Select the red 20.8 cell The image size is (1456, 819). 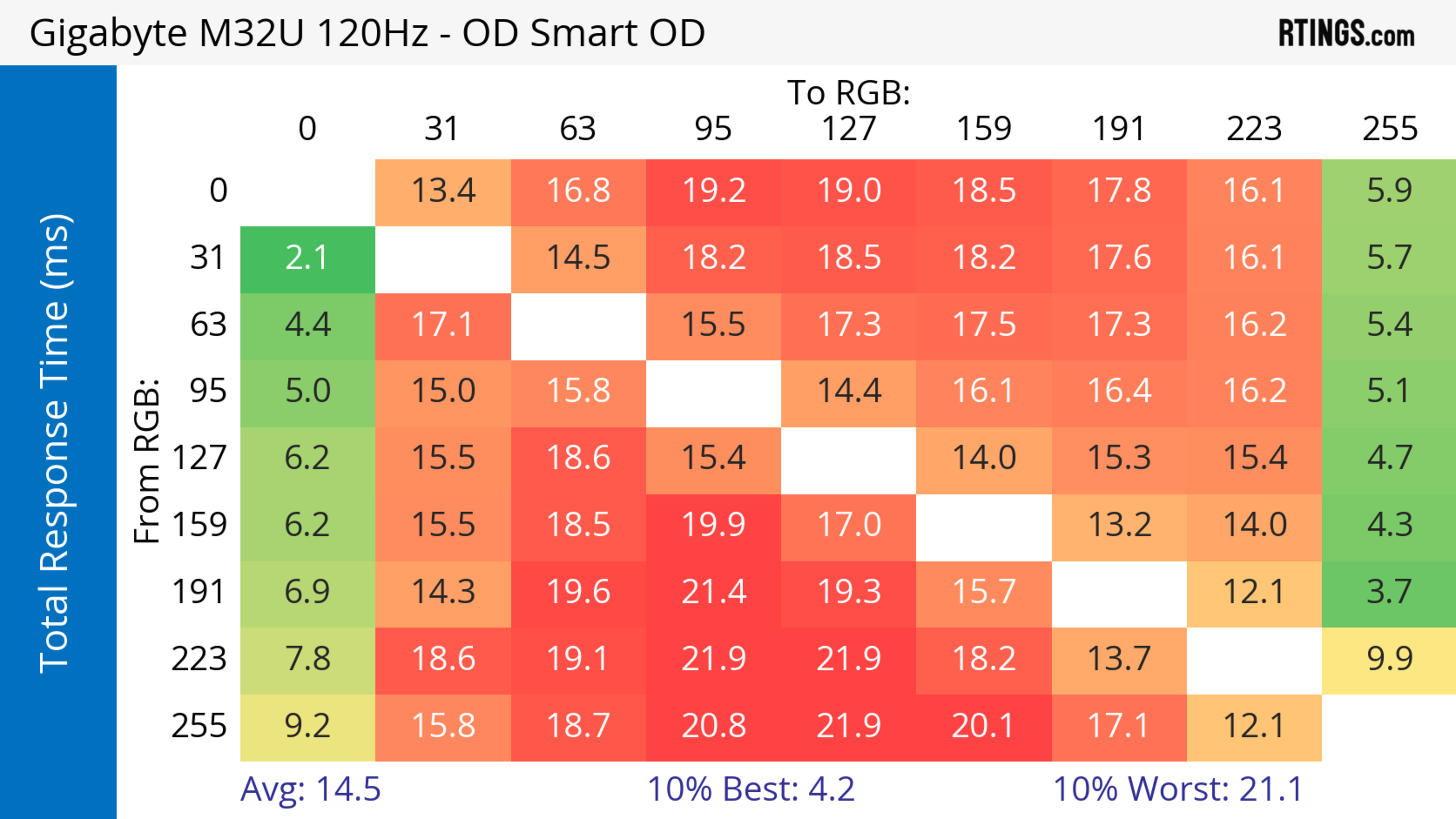[x=713, y=727]
